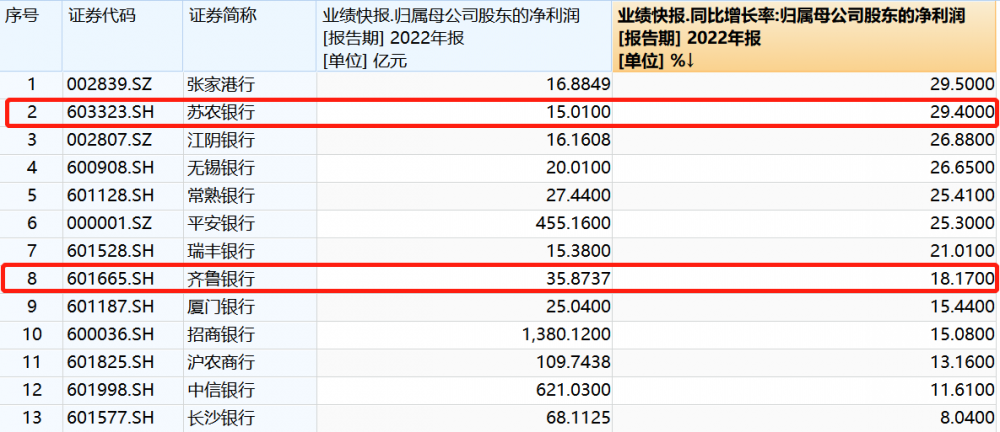The height and width of the screenshot is (432, 1000).
Task: Click profit value 16.8849
Action: [x=580, y=84]
